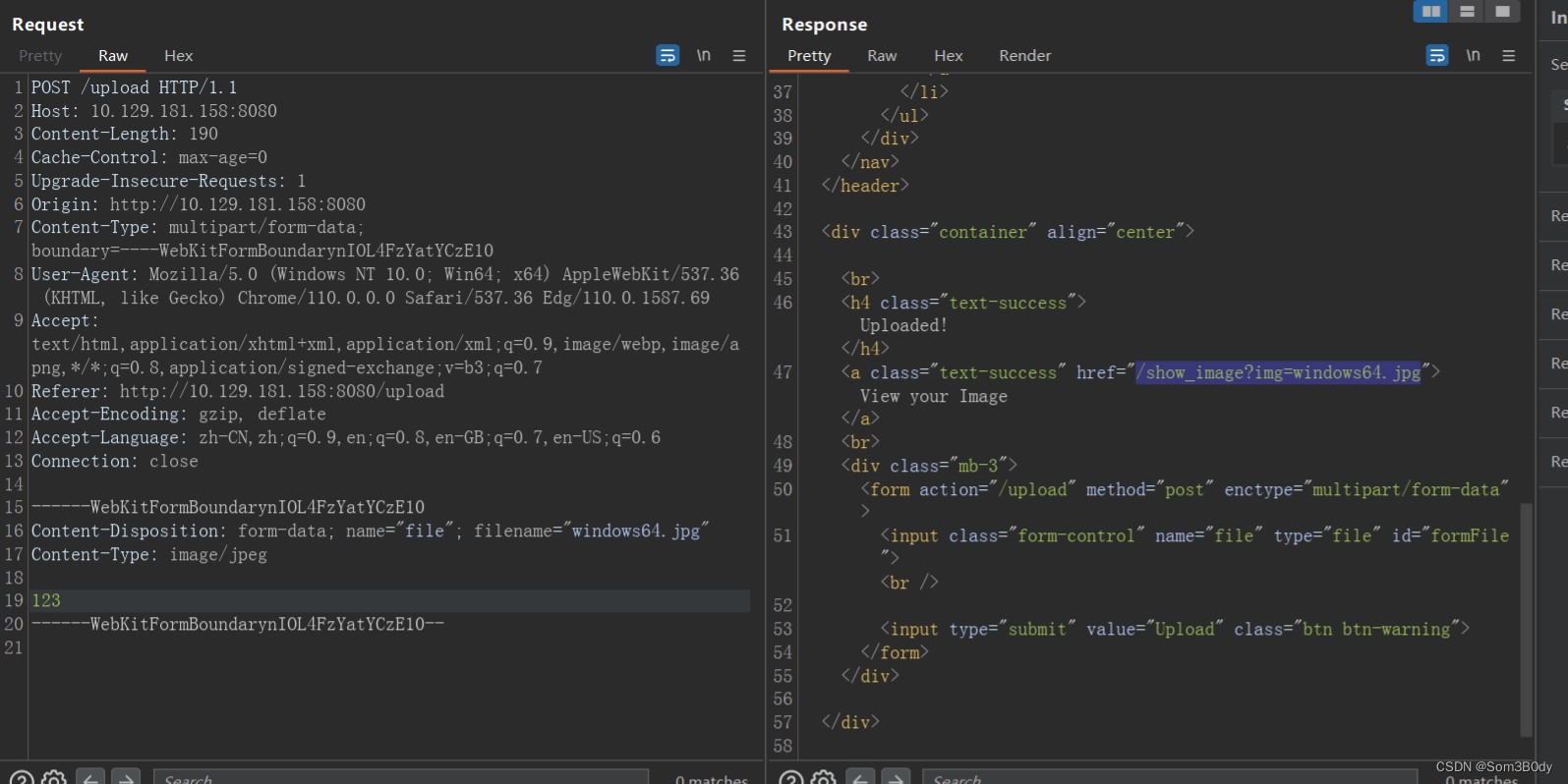Viewport: 1568px width, 784px height.
Task: Toggle word wrap icon in Request panel
Action: pyautogui.click(x=668, y=56)
